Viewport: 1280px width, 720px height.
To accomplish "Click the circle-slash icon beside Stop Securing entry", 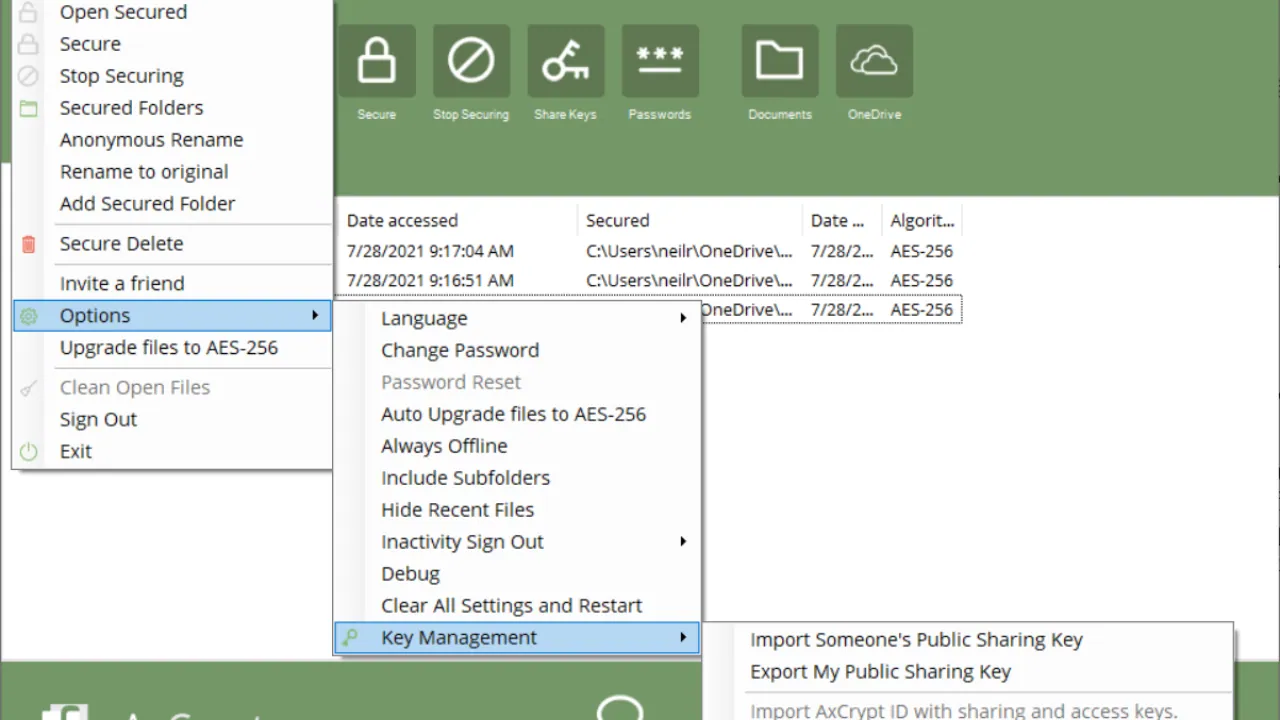I will 28,76.
